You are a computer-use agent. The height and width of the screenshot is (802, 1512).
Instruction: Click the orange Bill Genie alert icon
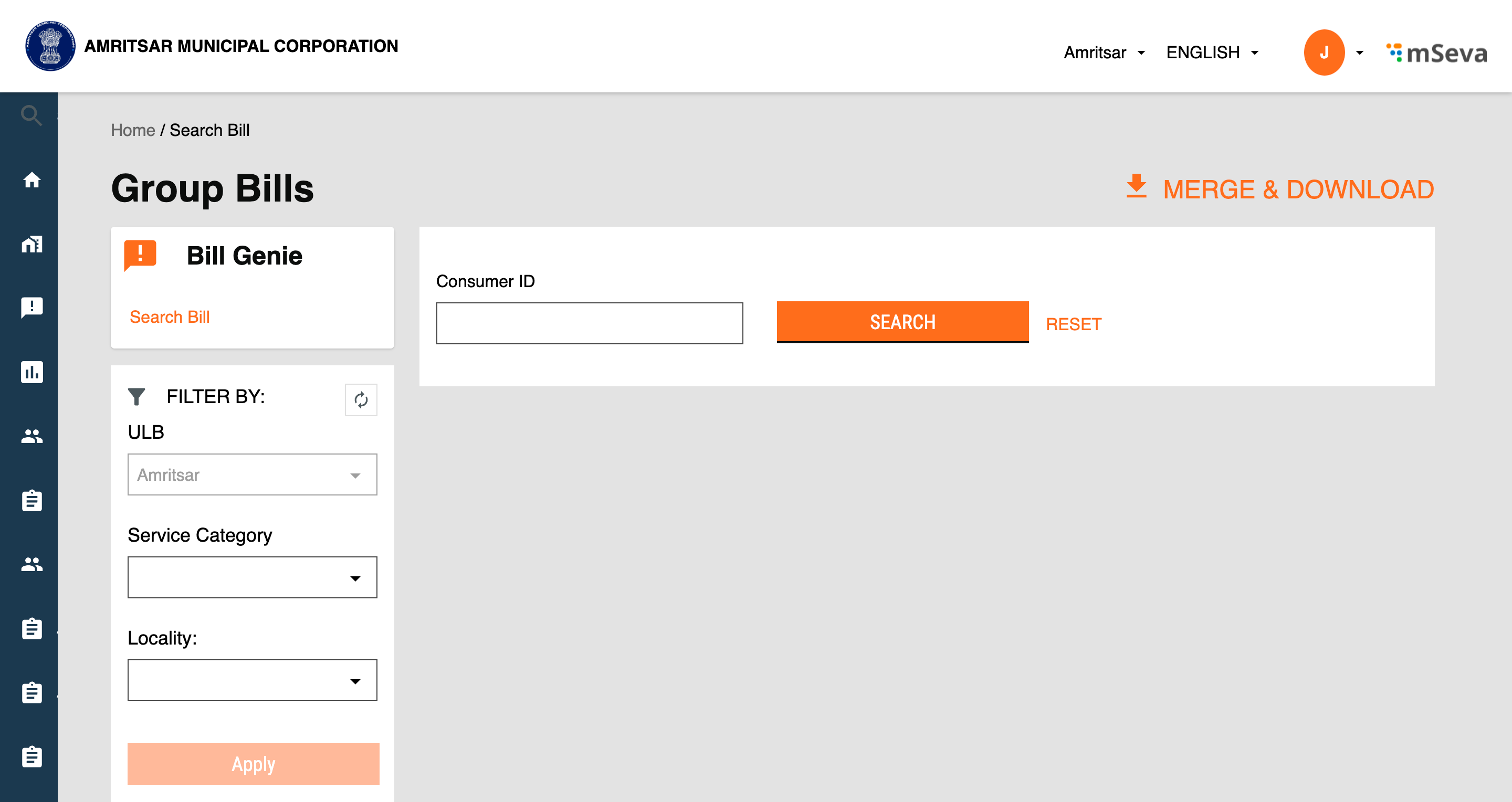point(140,255)
